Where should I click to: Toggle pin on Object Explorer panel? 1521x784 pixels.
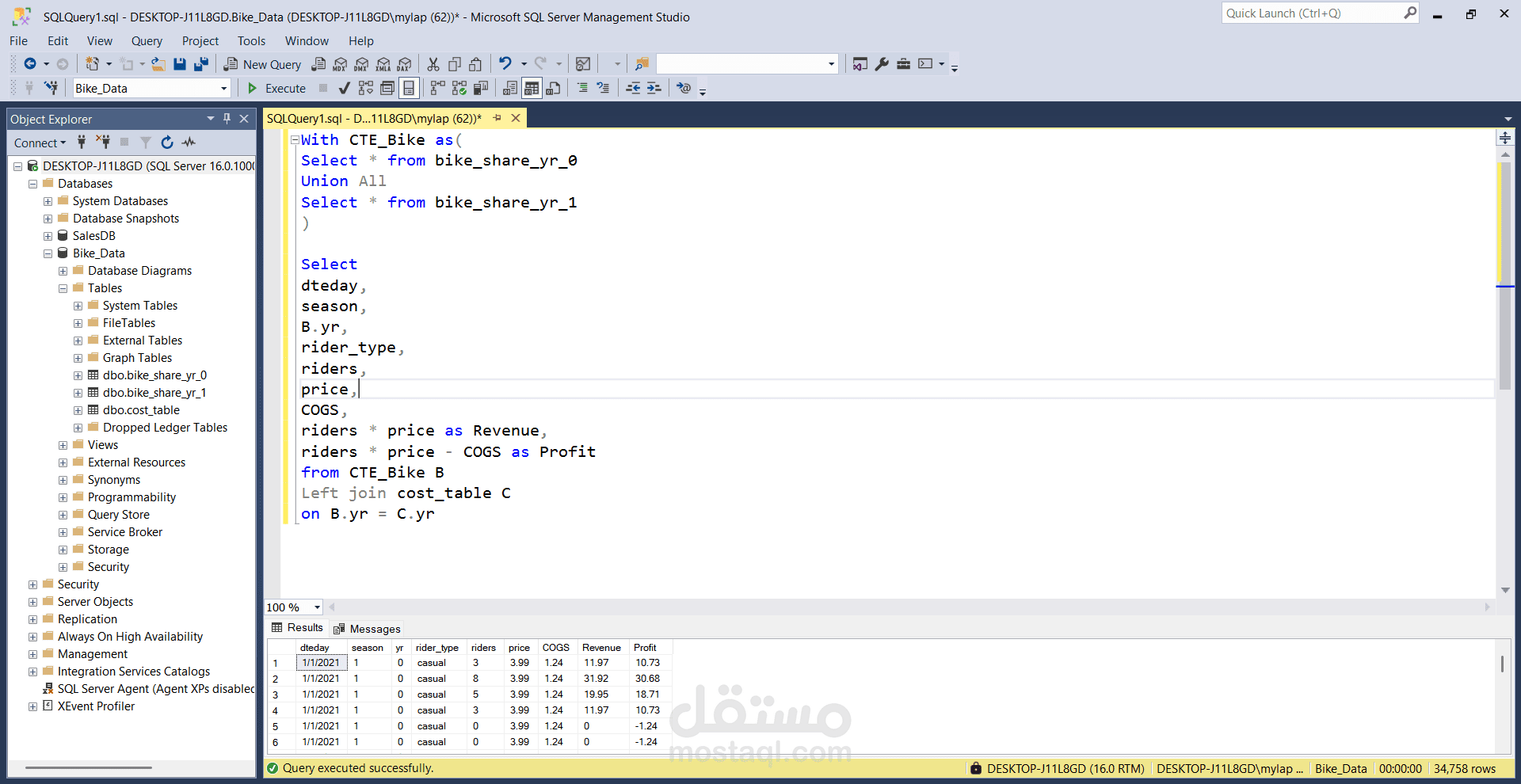tap(227, 119)
